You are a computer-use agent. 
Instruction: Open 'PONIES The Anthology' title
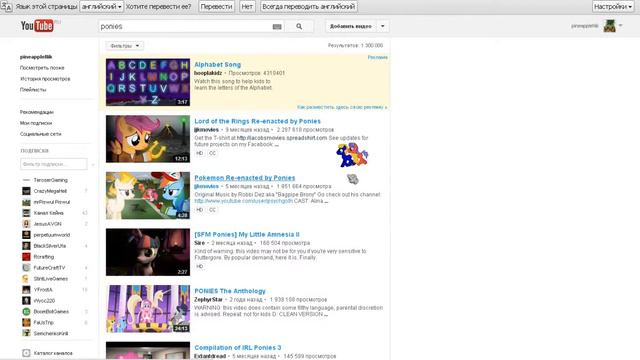[230, 291]
